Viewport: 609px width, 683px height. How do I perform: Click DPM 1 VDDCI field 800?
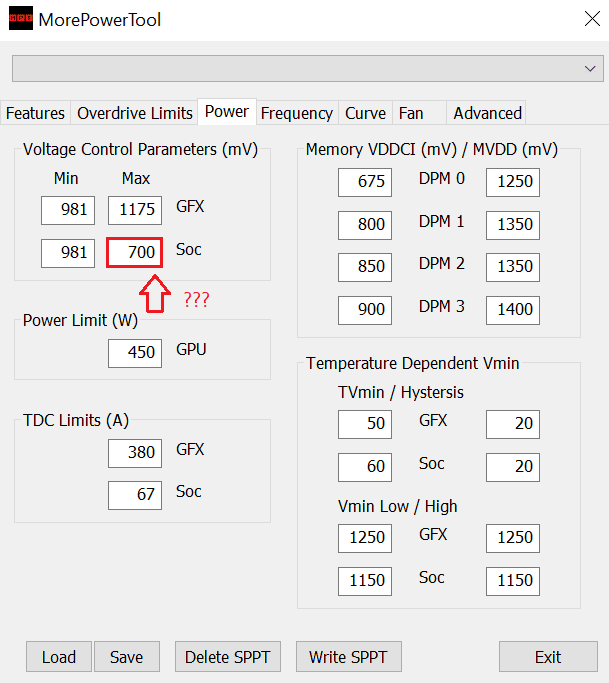(365, 225)
